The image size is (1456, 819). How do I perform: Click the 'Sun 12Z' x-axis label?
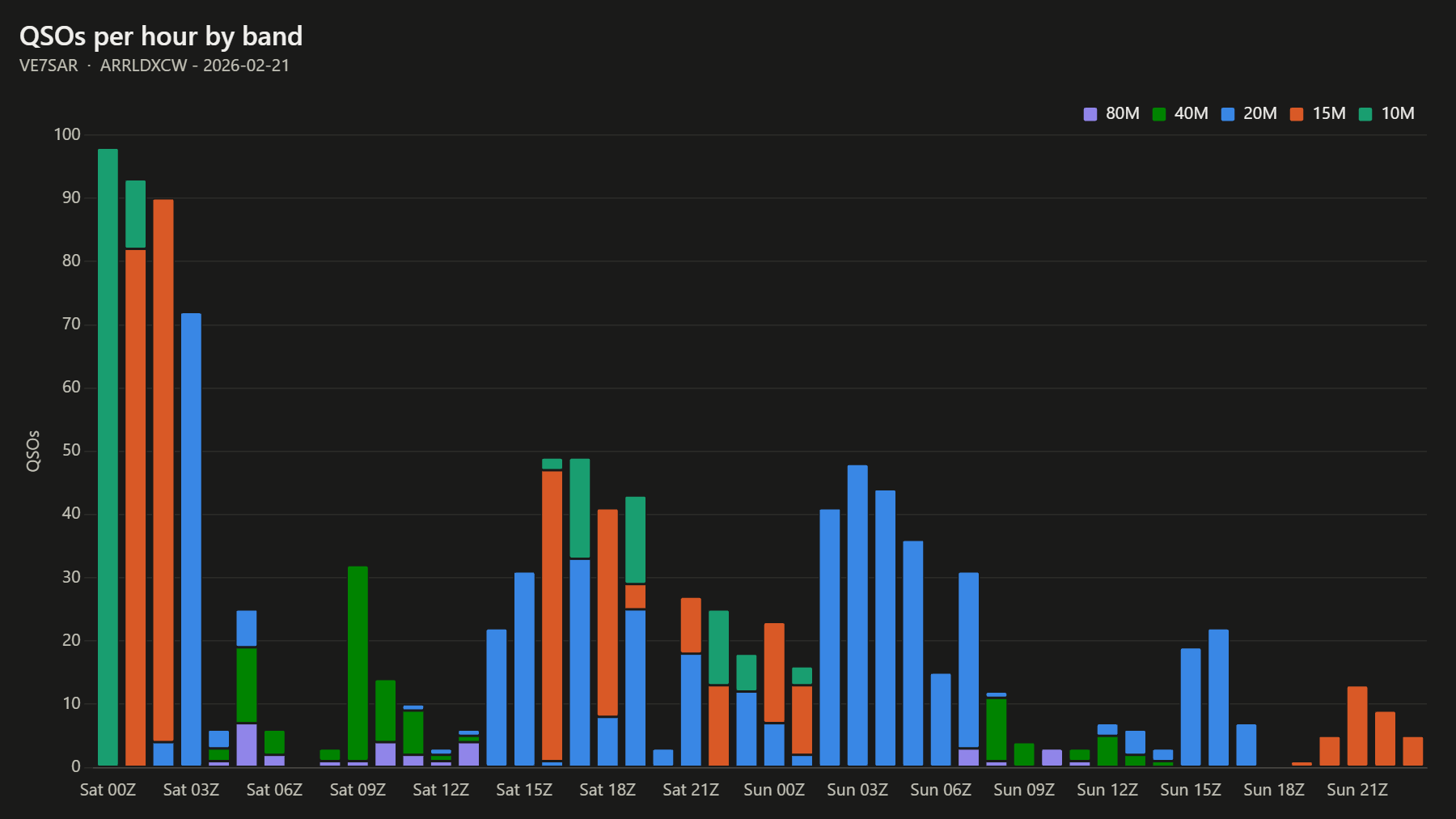(1107, 790)
